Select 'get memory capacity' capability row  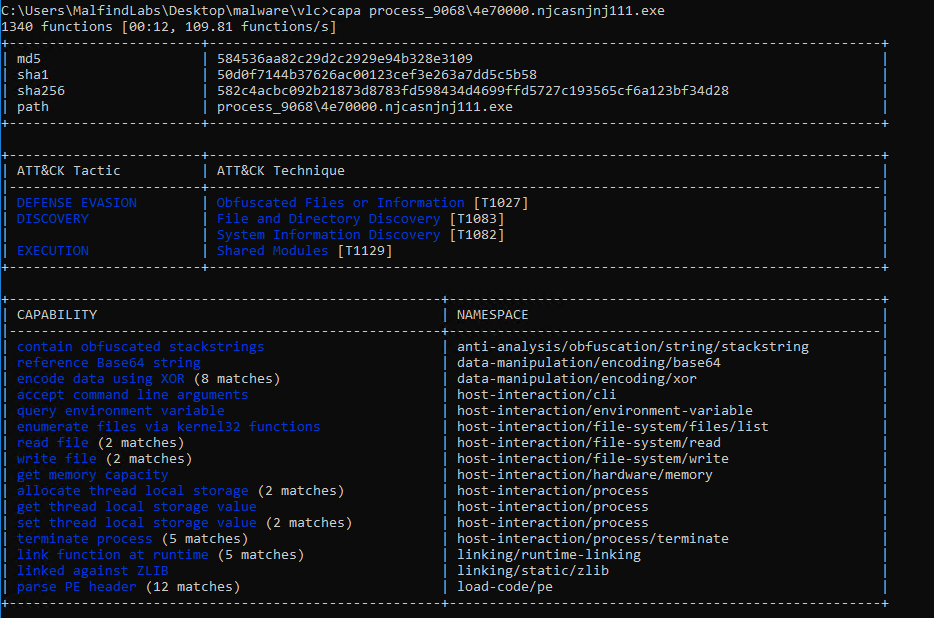(92, 475)
